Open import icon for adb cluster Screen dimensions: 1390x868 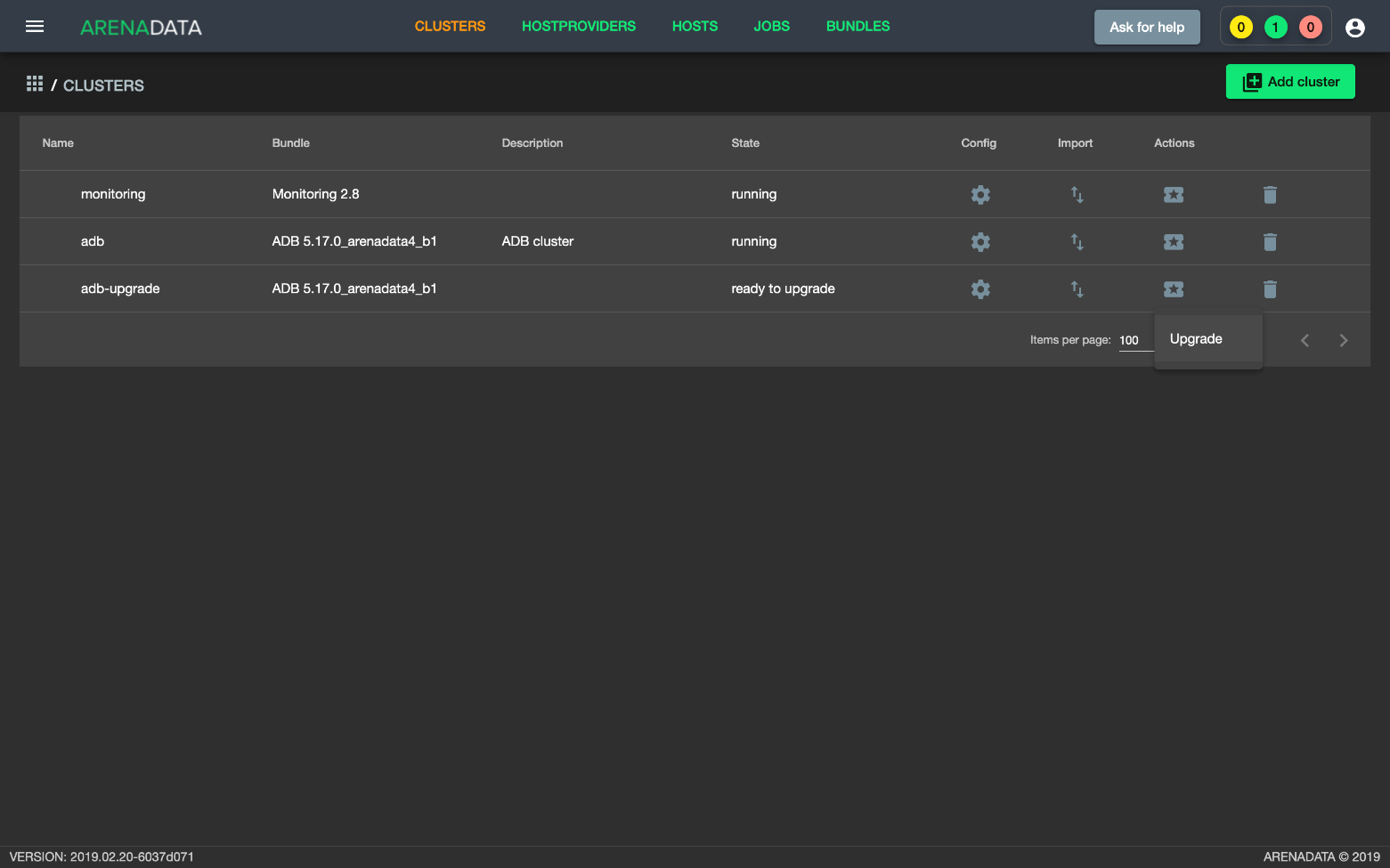[1077, 242]
